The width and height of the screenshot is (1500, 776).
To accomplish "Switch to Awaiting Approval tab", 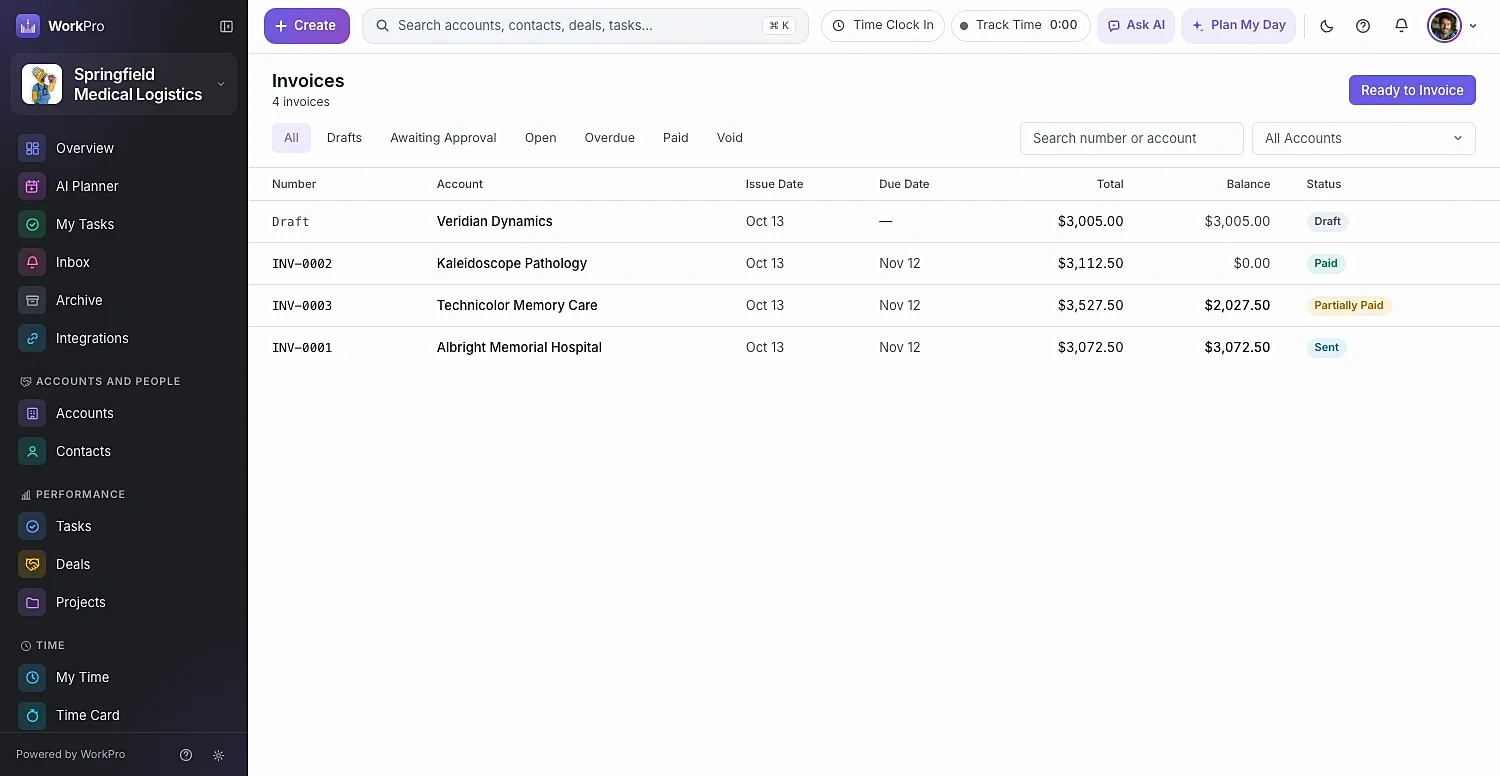I will click(443, 138).
